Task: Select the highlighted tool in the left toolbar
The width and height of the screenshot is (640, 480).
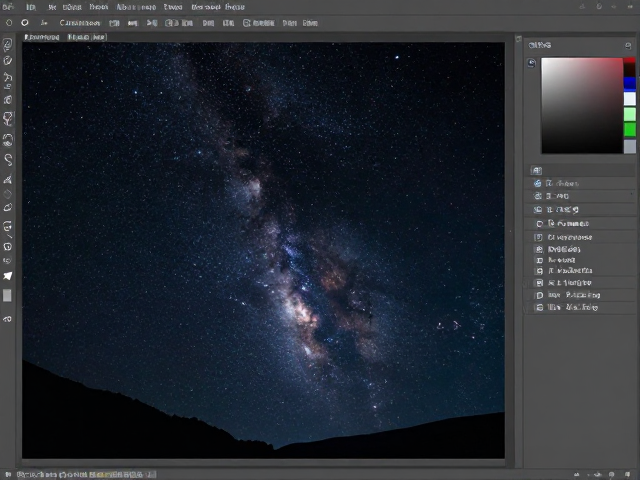Action: pyautogui.click(x=8, y=118)
